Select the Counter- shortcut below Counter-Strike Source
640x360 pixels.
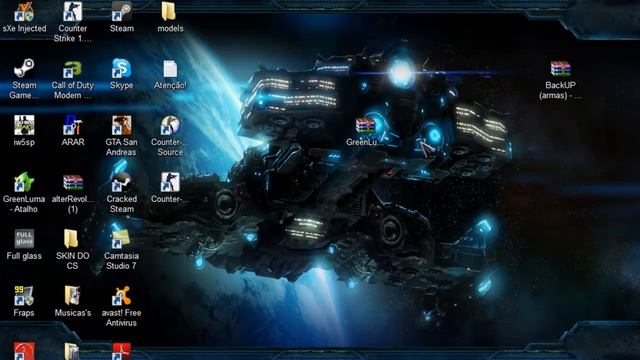(170, 182)
